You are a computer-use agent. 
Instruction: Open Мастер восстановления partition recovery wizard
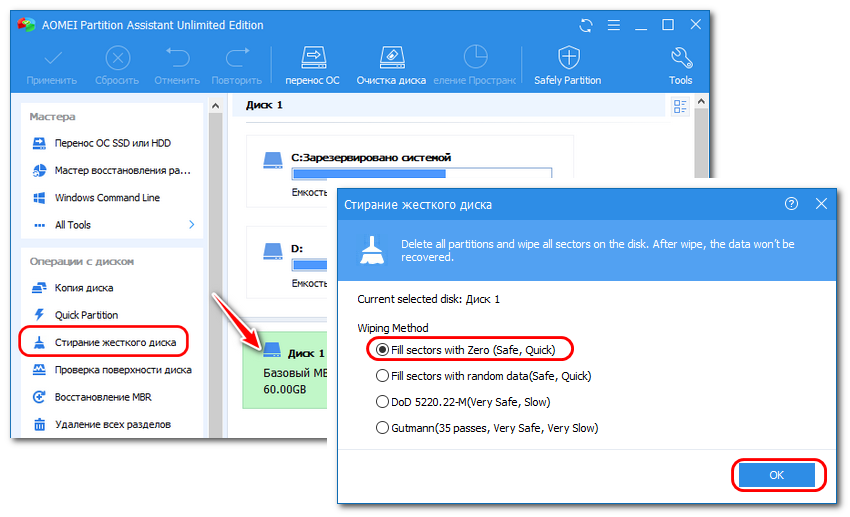[x=112, y=170]
